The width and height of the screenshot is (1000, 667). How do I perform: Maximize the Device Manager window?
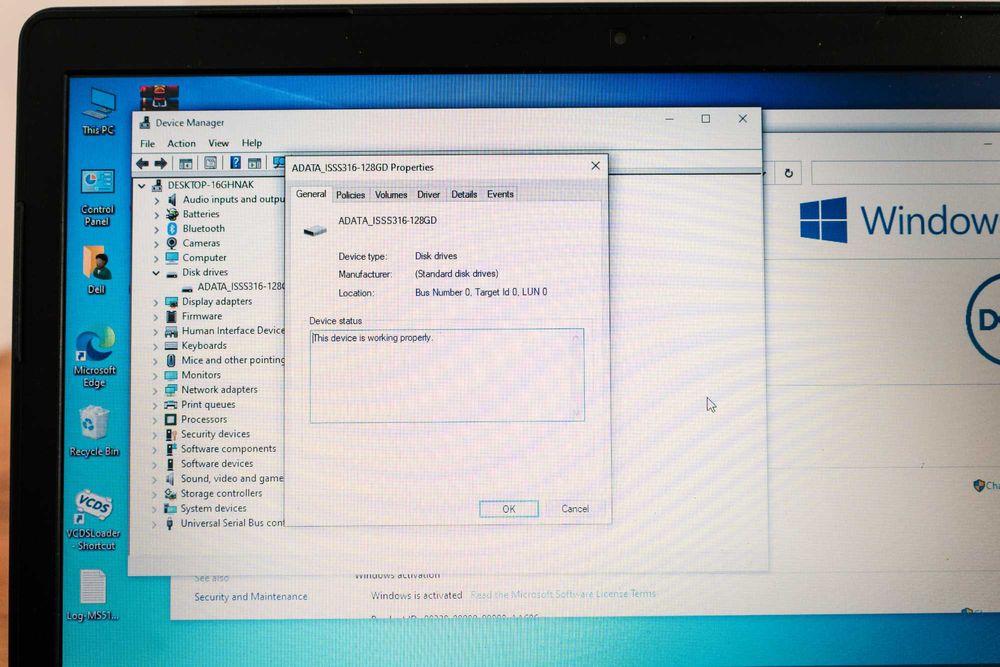pyautogui.click(x=705, y=119)
